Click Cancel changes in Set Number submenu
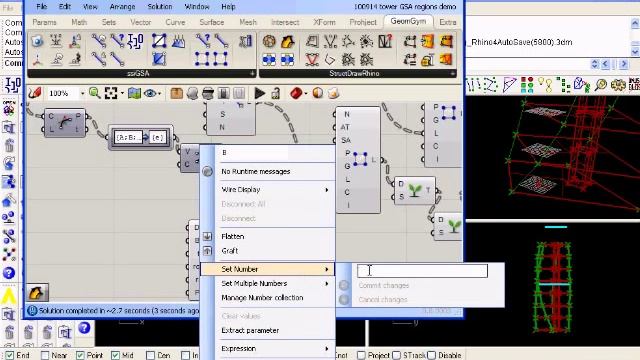The height and width of the screenshot is (360, 640). [x=383, y=300]
